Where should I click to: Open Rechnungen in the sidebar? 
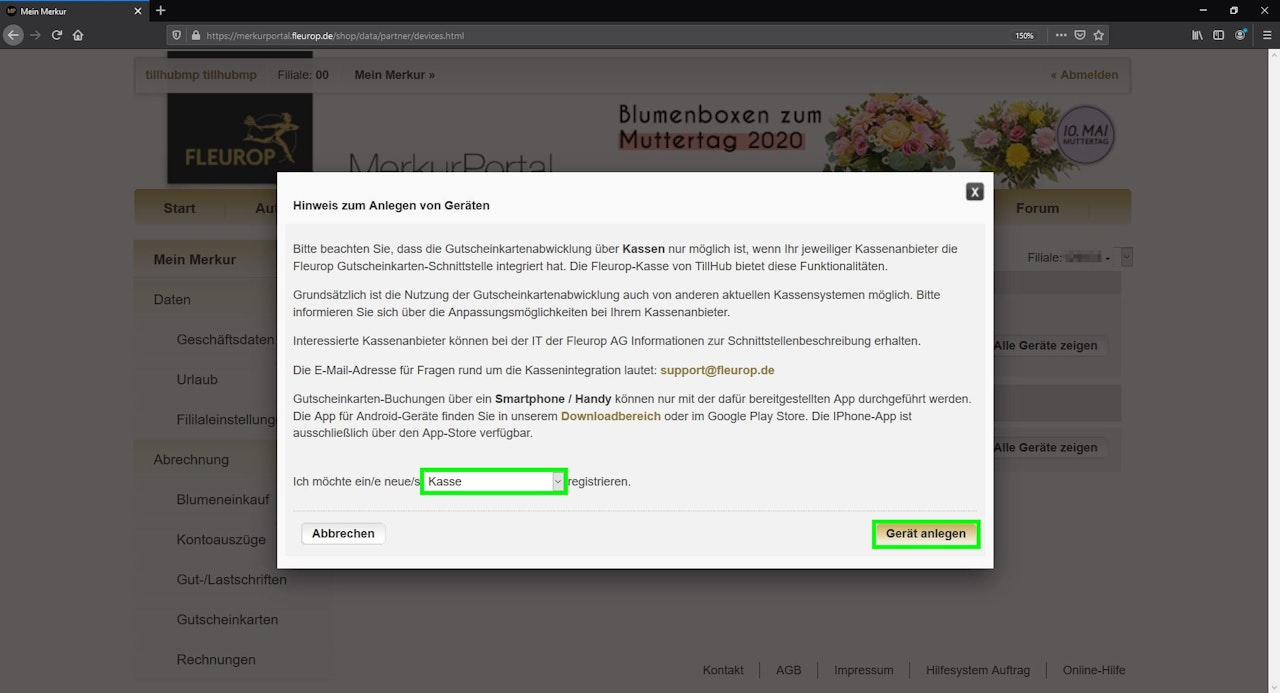tap(216, 660)
